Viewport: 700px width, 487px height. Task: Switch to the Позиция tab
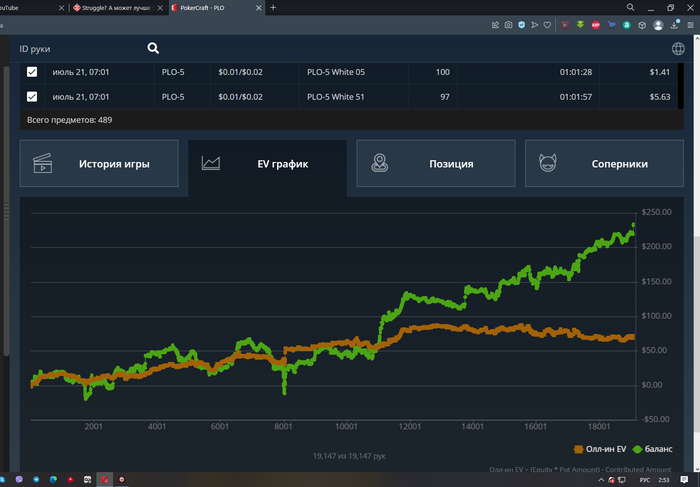436,163
